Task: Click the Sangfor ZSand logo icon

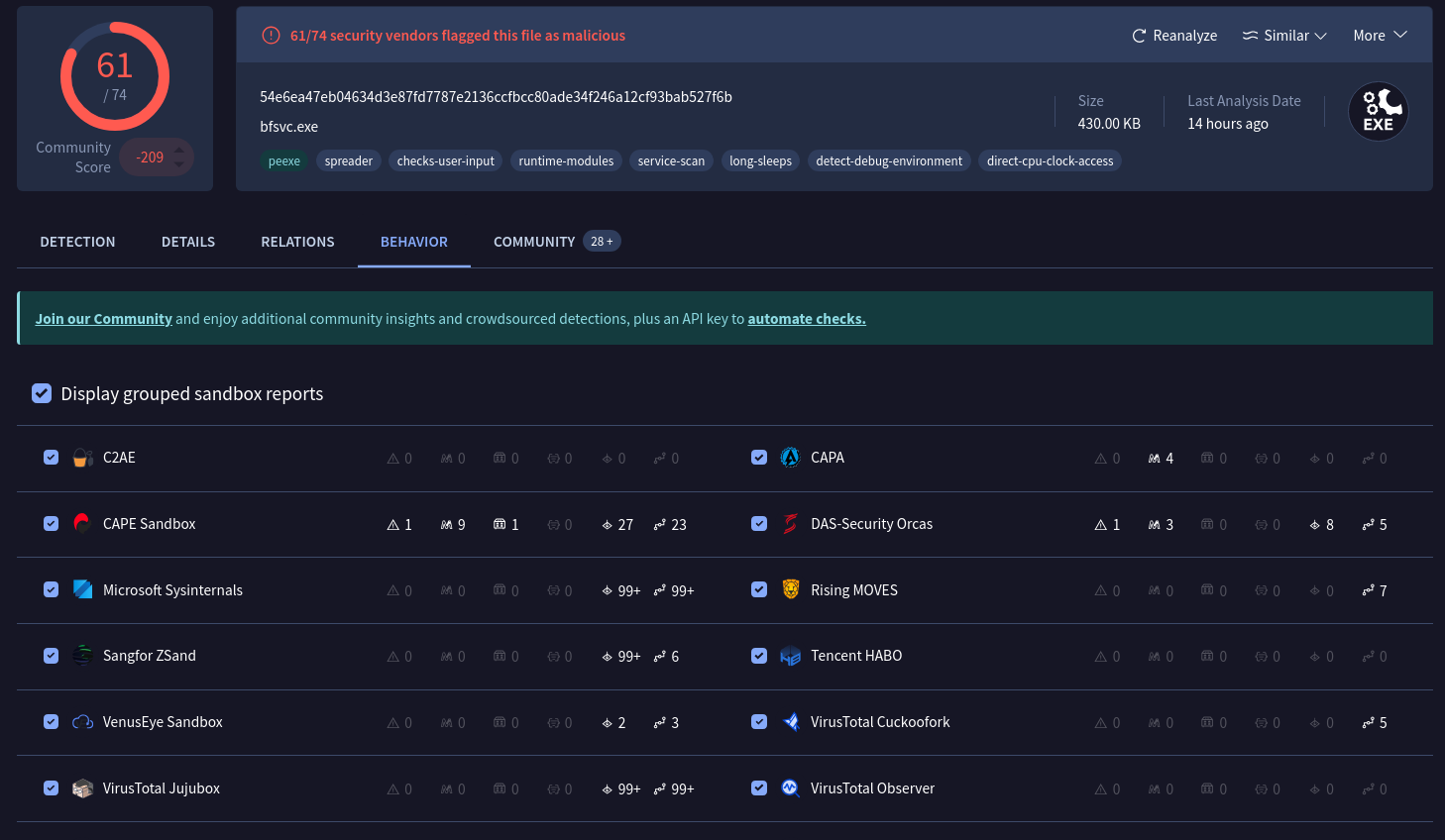Action: (x=83, y=656)
